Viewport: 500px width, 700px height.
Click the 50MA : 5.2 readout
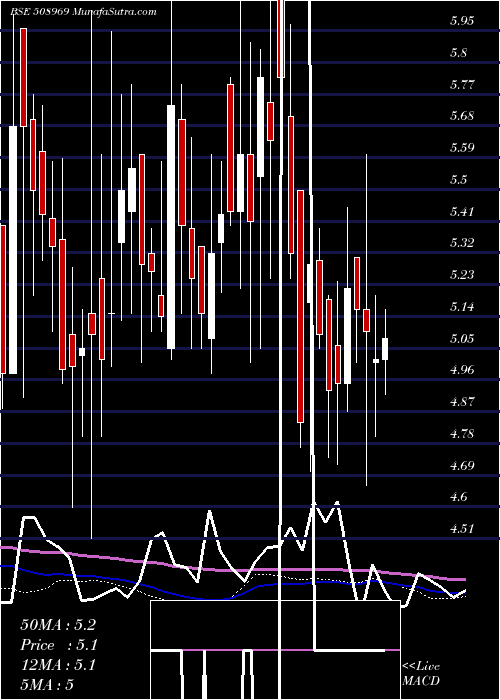tap(58, 625)
